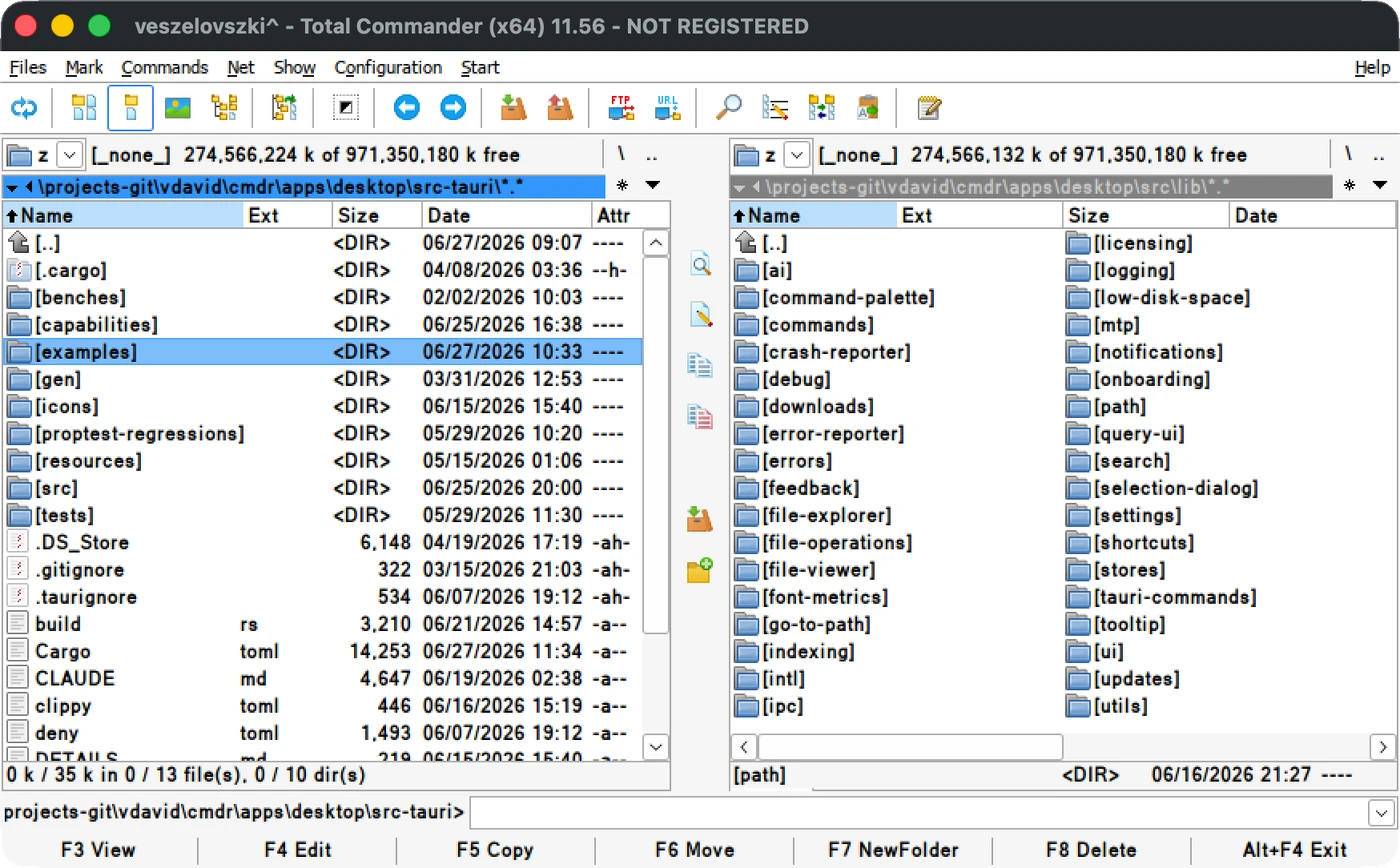The width and height of the screenshot is (1400, 868).
Task: Click Pack box icon in the middle button bar
Action: coord(700,518)
